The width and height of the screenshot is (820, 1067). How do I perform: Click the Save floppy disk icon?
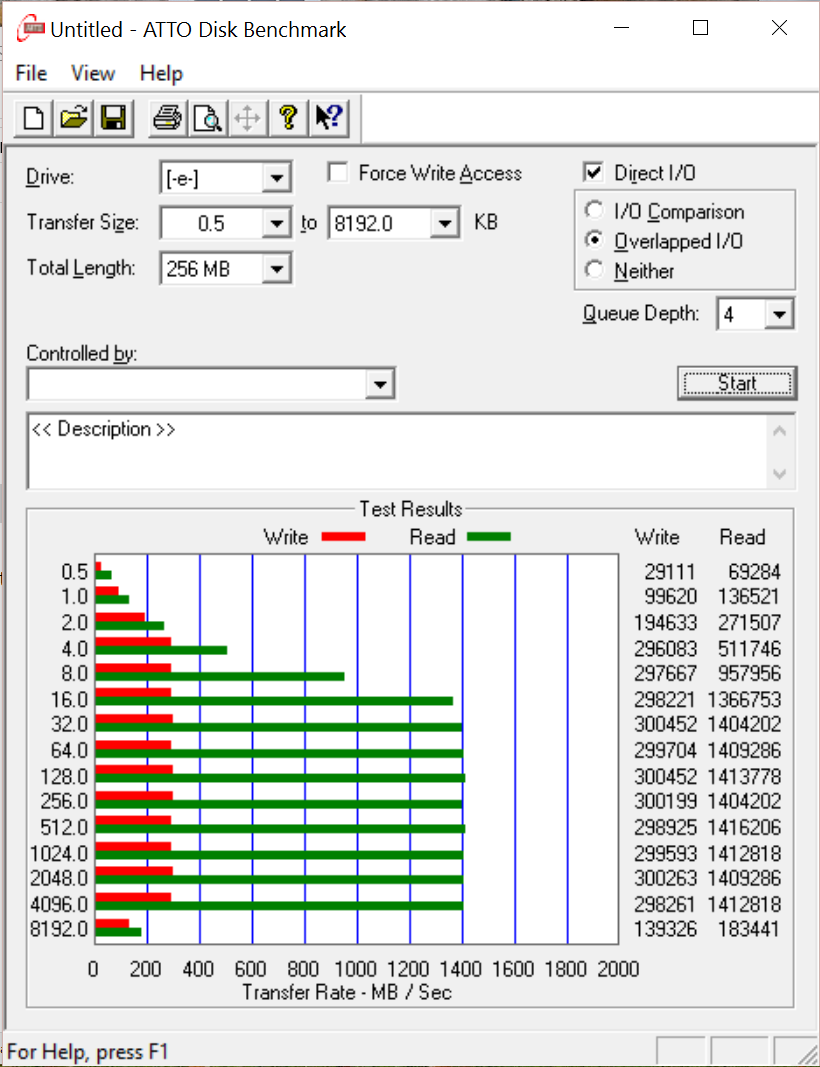pos(112,119)
